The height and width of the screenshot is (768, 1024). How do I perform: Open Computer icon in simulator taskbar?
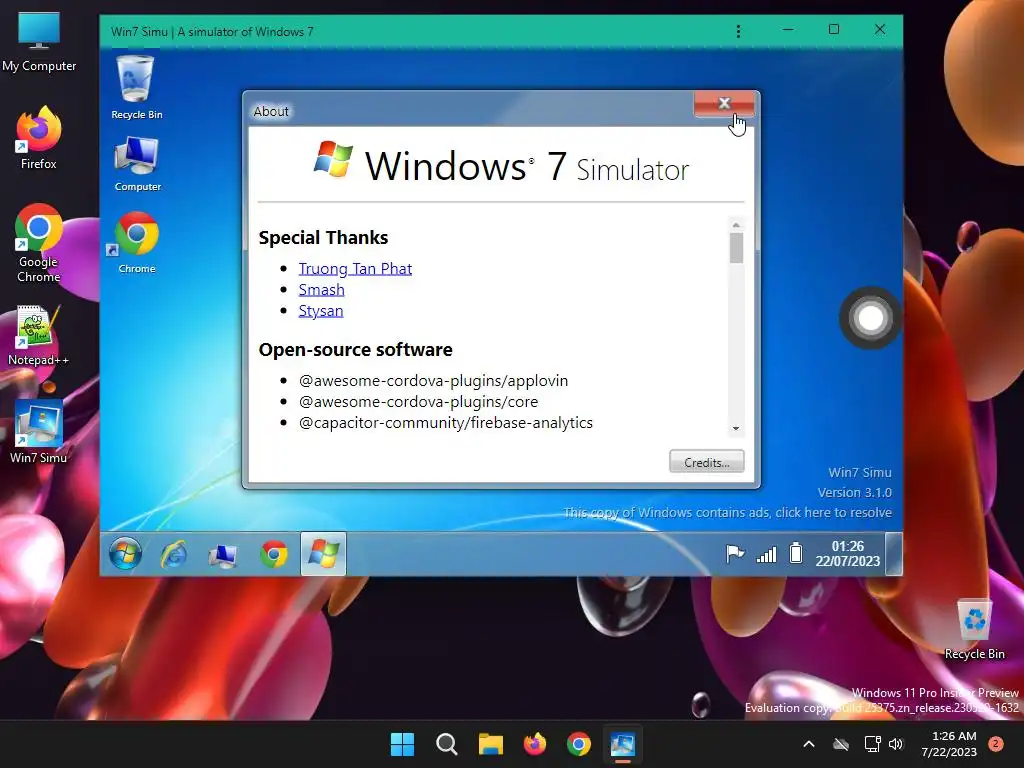tap(223, 555)
